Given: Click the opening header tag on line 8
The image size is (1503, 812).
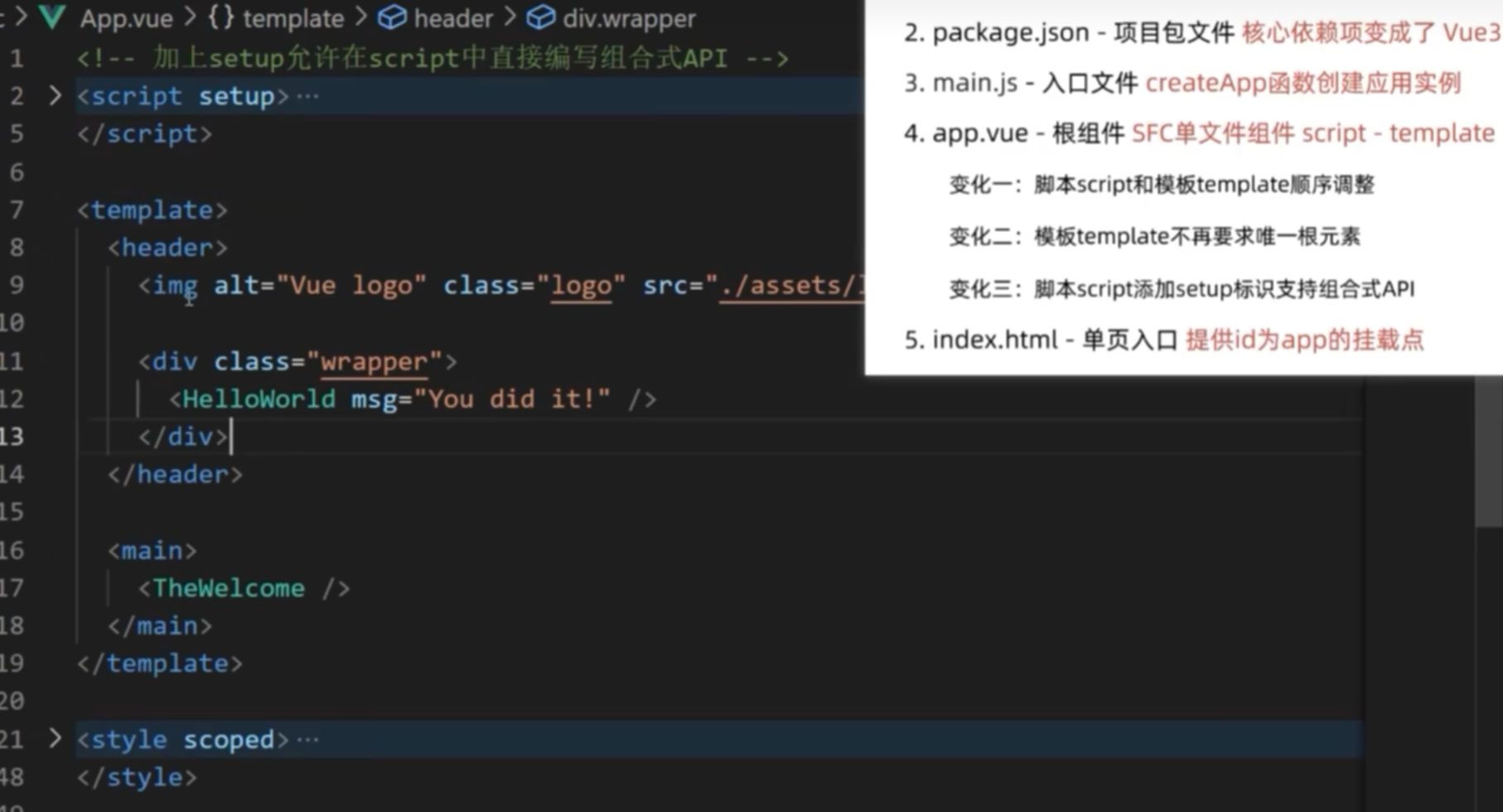Looking at the screenshot, I should [x=167, y=248].
